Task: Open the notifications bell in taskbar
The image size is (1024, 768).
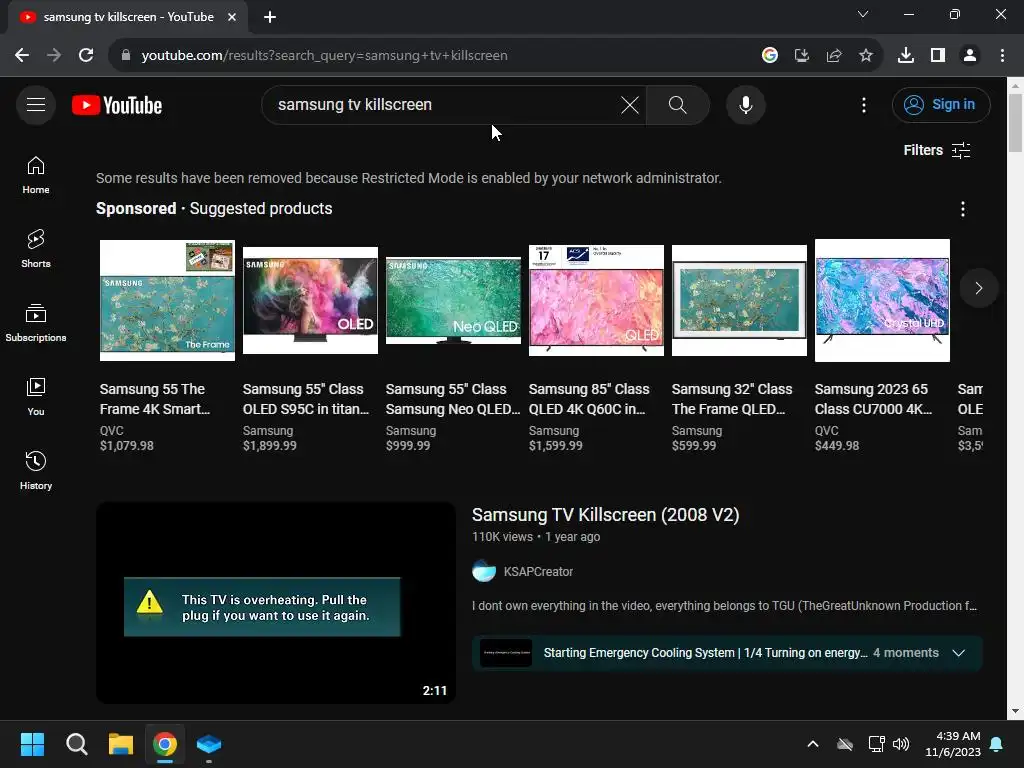Action: pyautogui.click(x=997, y=744)
